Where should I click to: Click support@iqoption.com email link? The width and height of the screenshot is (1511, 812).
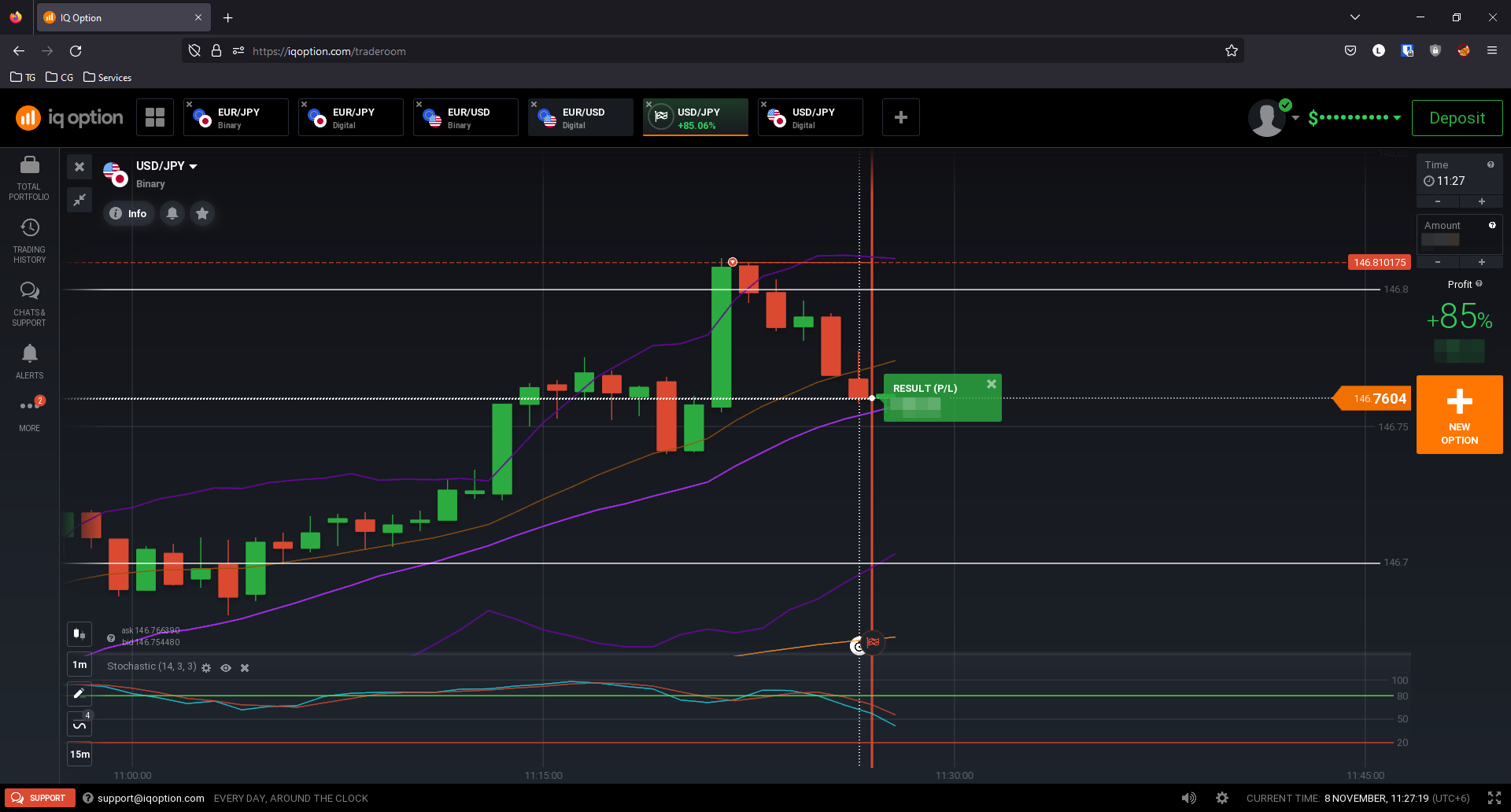click(x=150, y=798)
